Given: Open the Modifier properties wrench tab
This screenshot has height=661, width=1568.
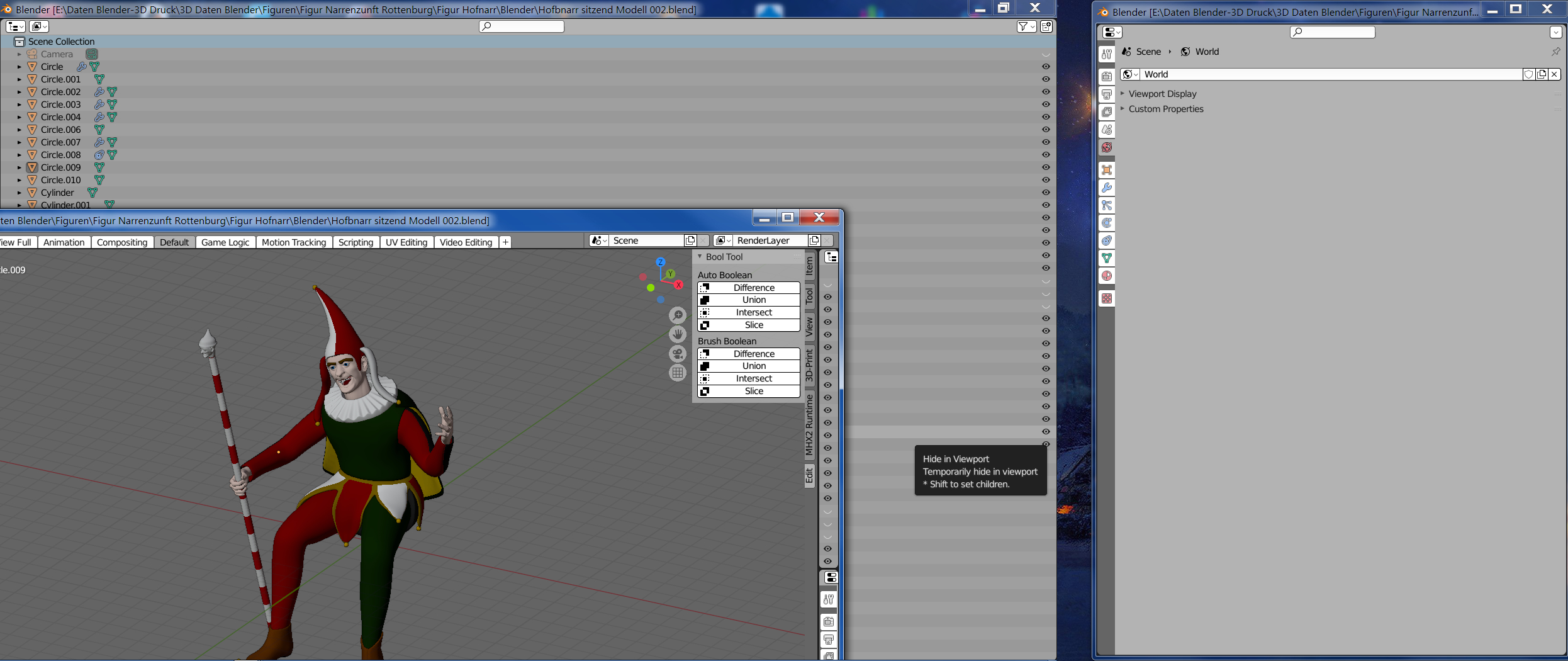Looking at the screenshot, I should 1107,188.
